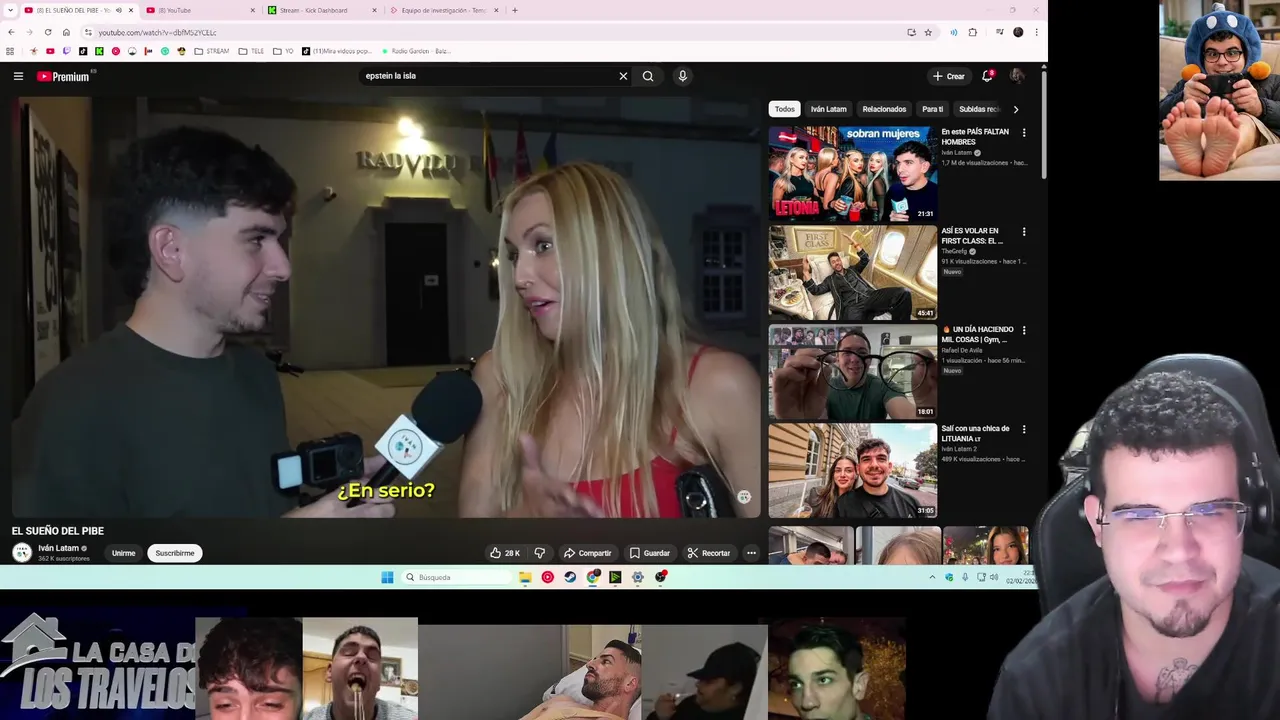Like the video with 28 K likes

click(504, 553)
